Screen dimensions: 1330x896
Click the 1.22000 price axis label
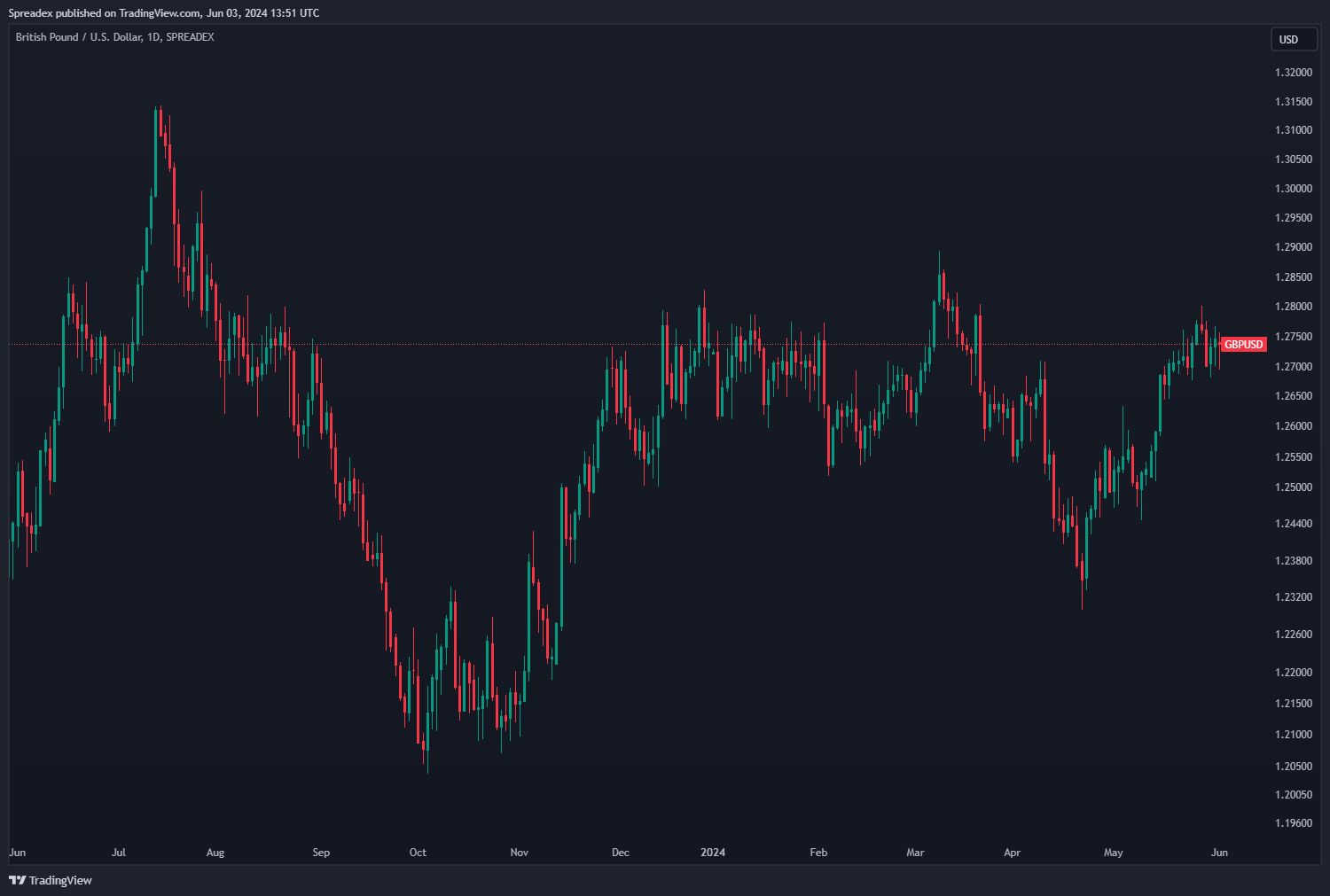click(1294, 673)
